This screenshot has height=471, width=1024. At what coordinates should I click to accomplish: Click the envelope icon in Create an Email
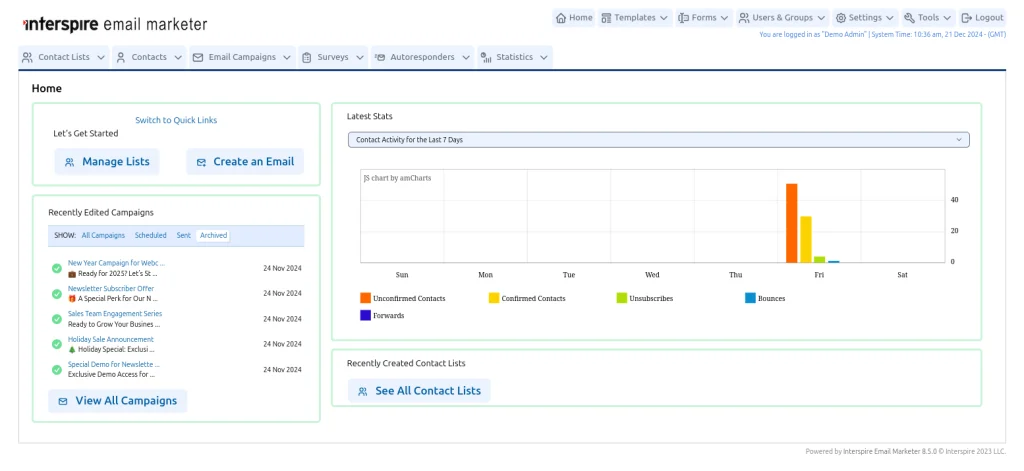(201, 162)
